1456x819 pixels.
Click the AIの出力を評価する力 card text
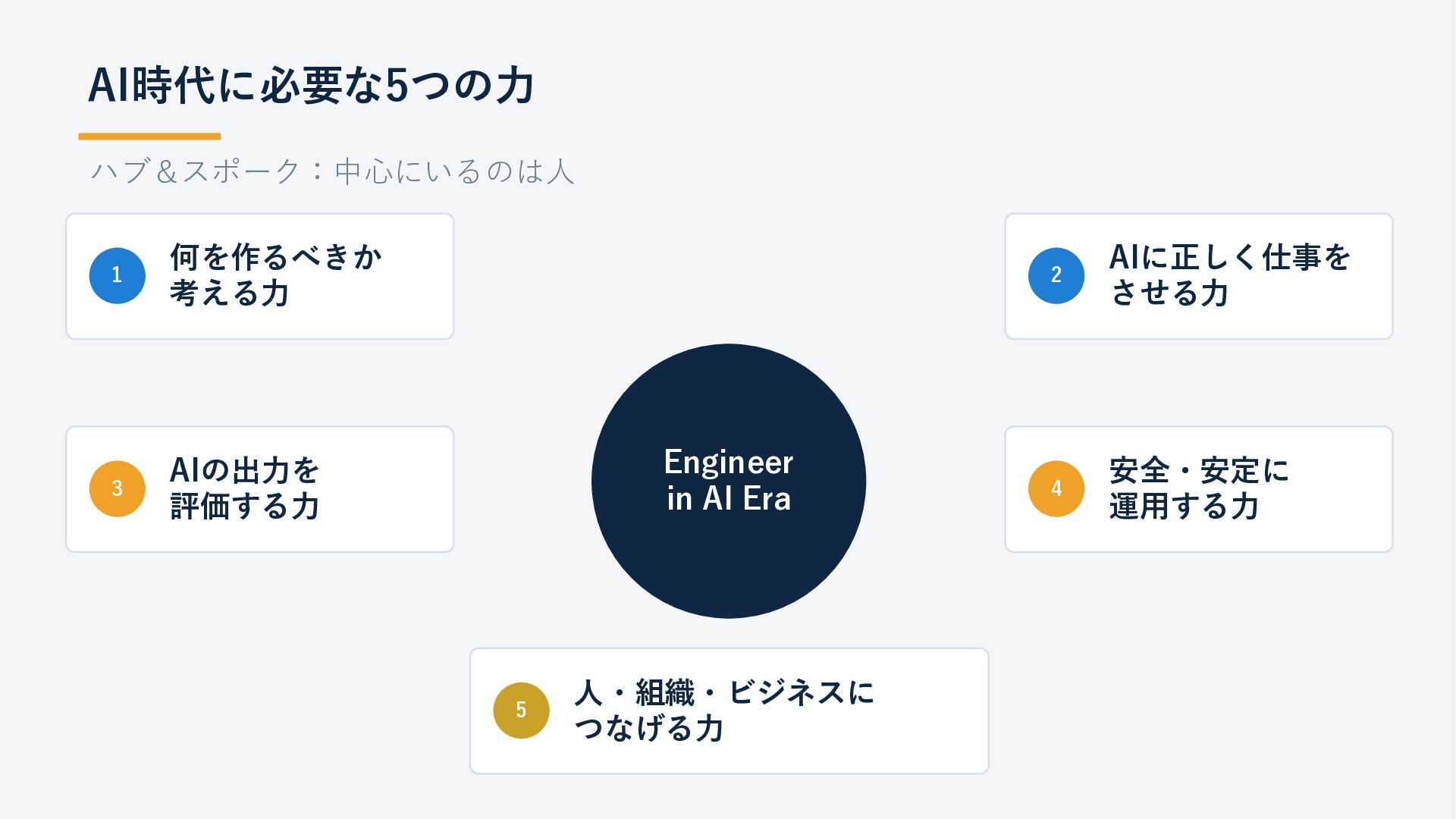[x=245, y=488]
